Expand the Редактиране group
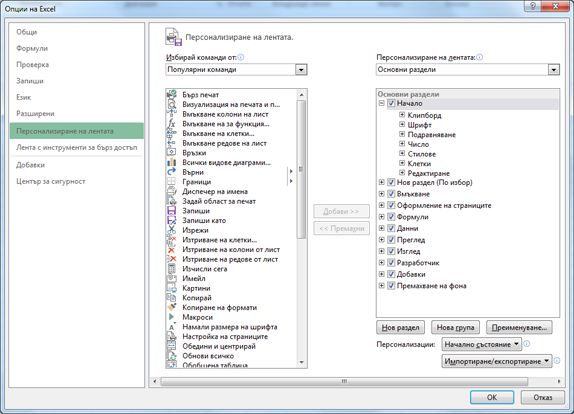 coord(402,173)
